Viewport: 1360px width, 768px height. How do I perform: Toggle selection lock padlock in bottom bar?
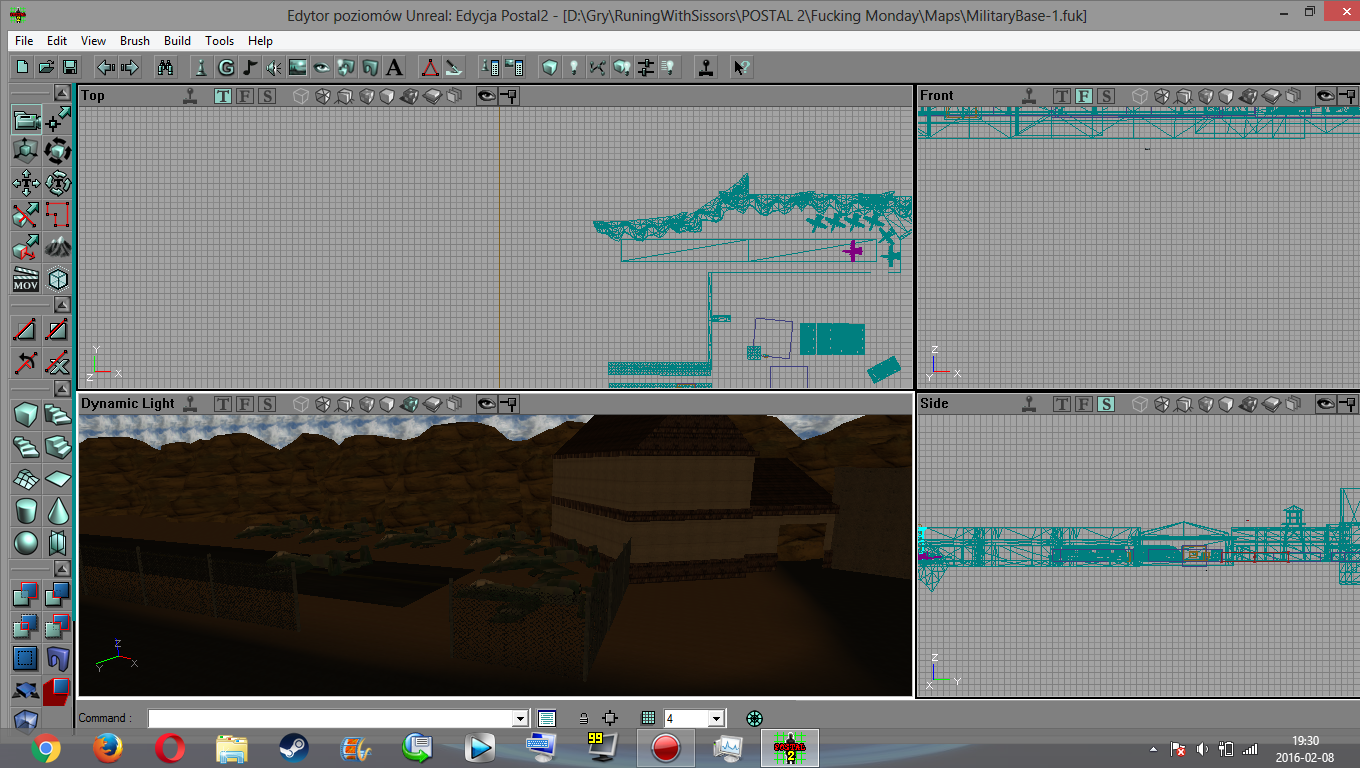click(584, 718)
